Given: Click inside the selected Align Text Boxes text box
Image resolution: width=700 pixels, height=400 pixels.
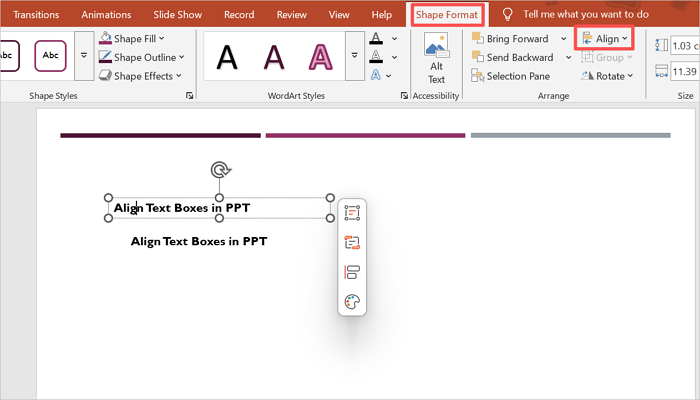Looking at the screenshot, I should pos(219,208).
